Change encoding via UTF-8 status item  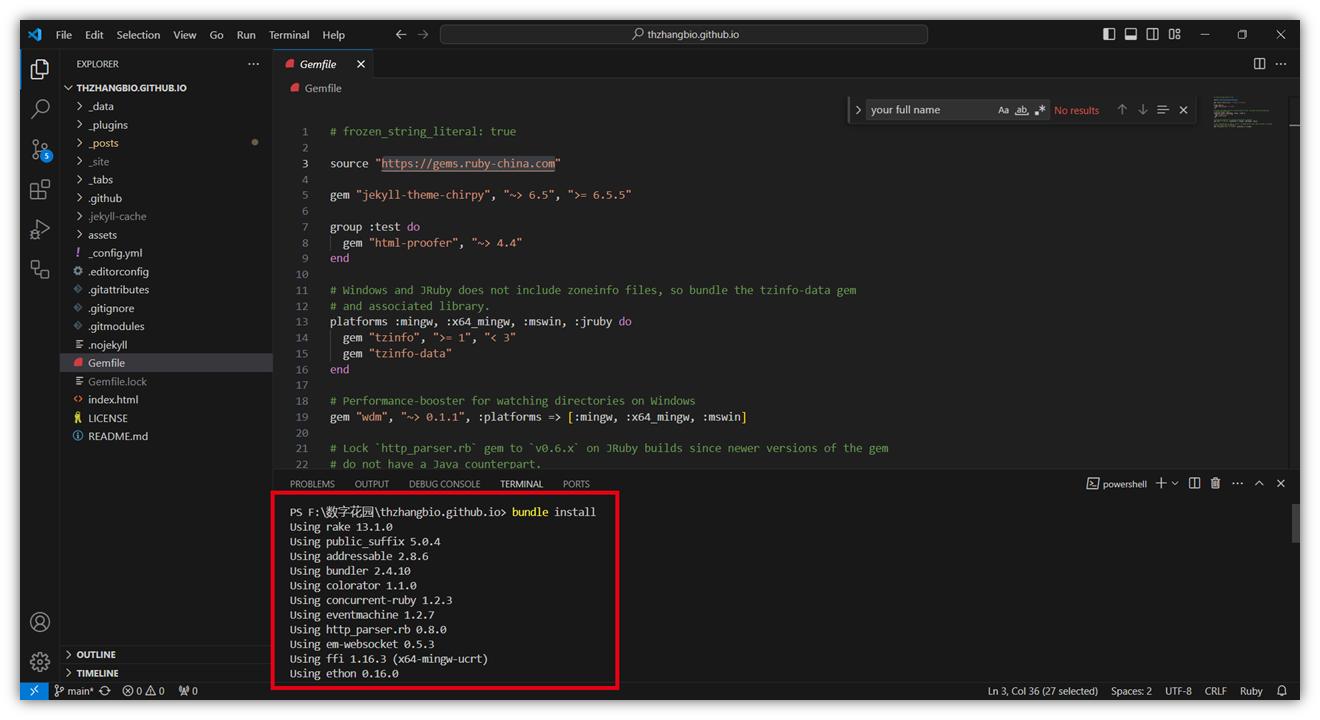pos(1178,691)
